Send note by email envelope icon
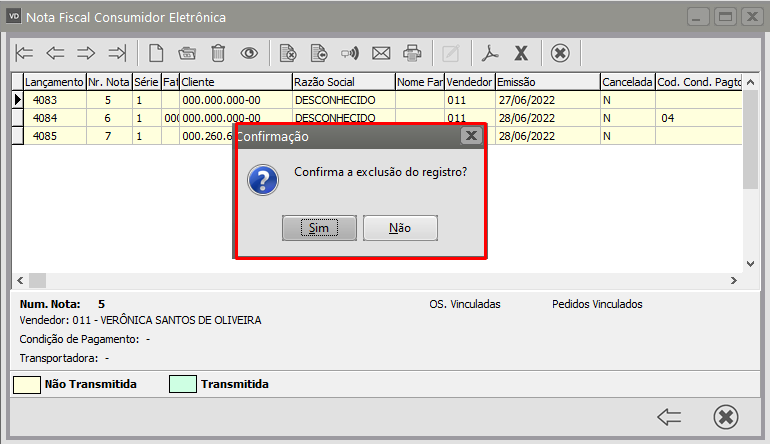The width and height of the screenshot is (770, 444). (381, 53)
